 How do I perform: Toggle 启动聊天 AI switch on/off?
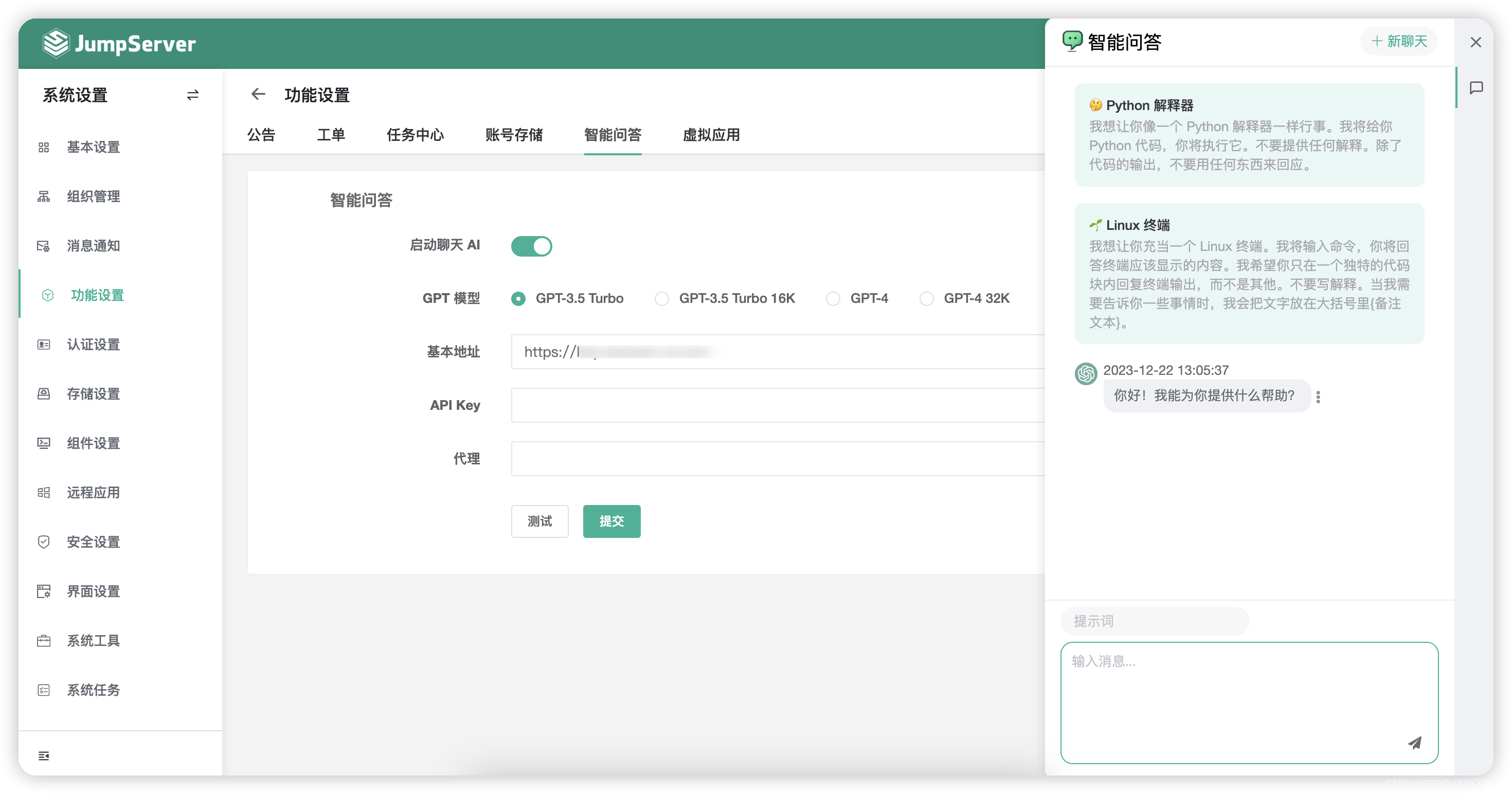(x=531, y=246)
